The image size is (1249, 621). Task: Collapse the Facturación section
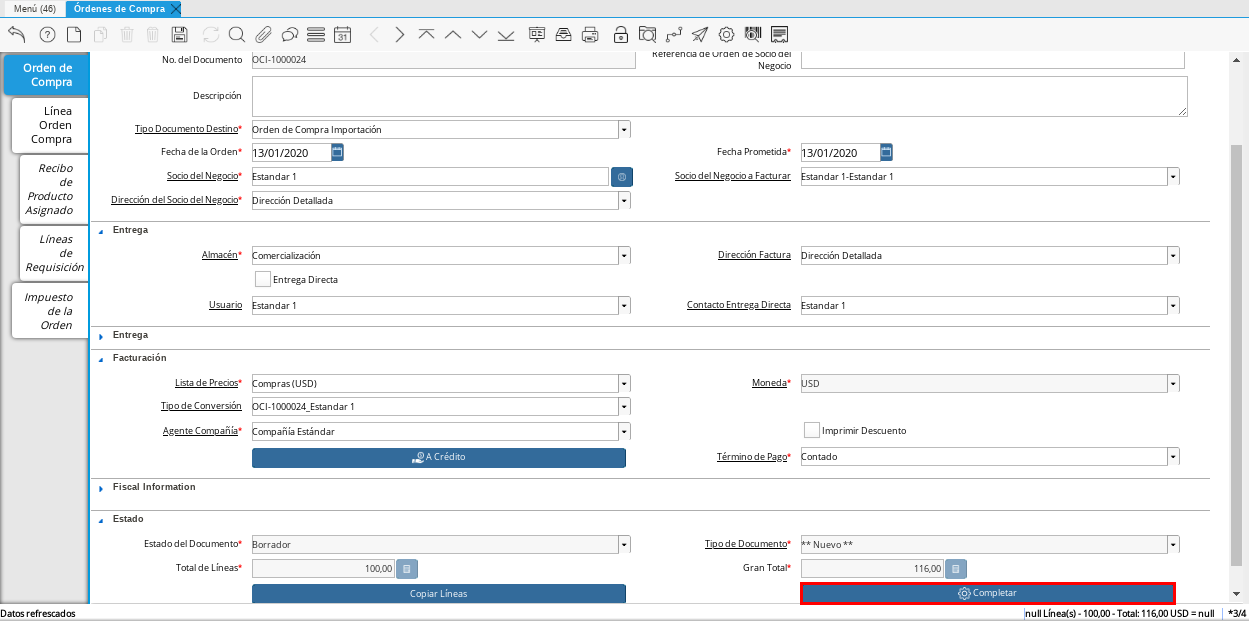(x=101, y=358)
